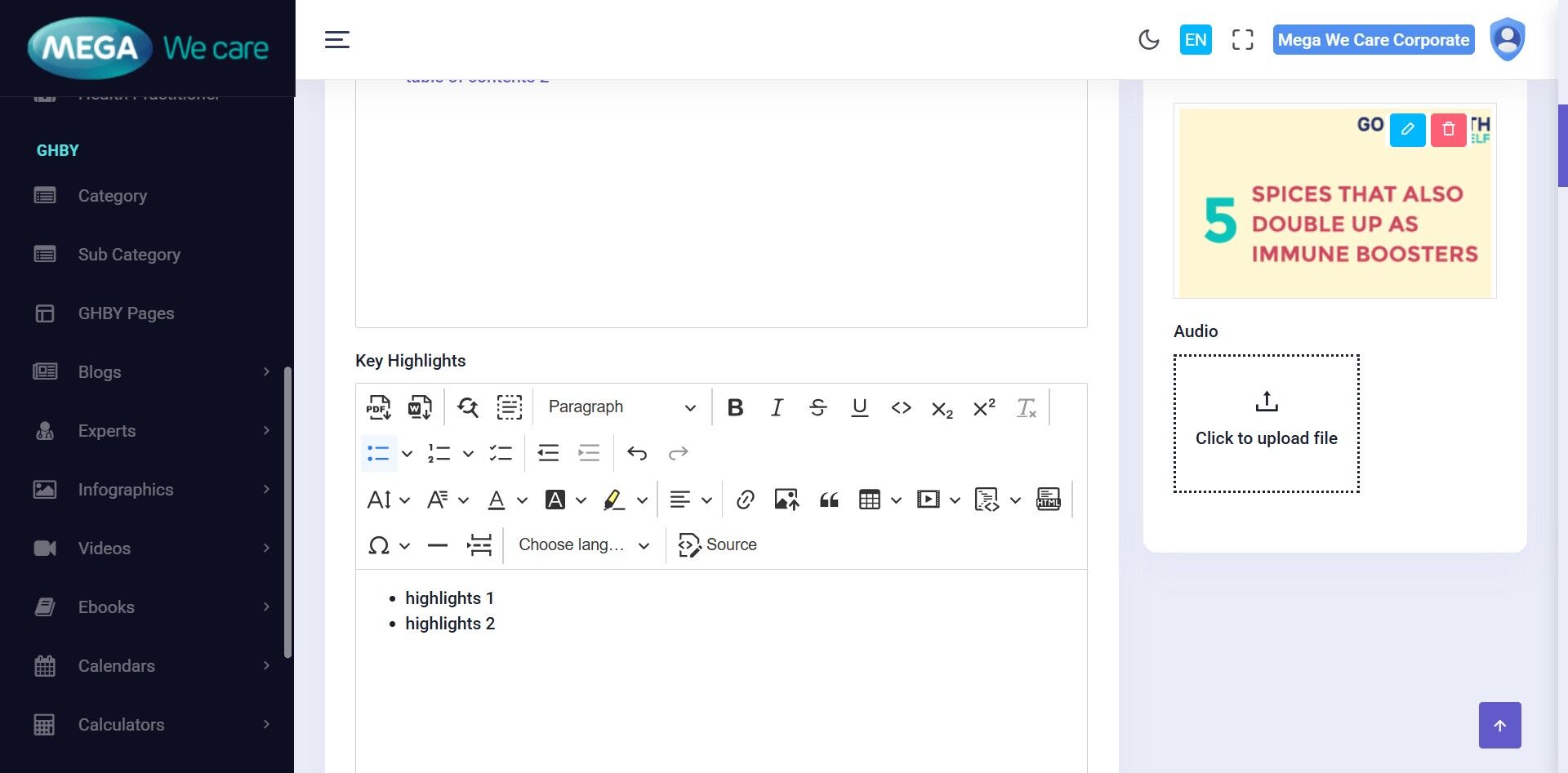
Task: Click the block quote icon
Action: [x=829, y=500]
